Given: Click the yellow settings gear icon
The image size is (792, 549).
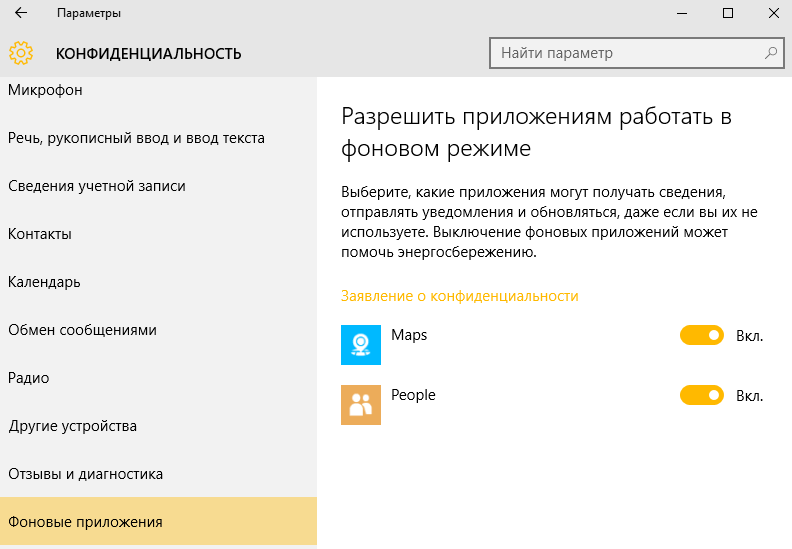Looking at the screenshot, I should pos(21,53).
